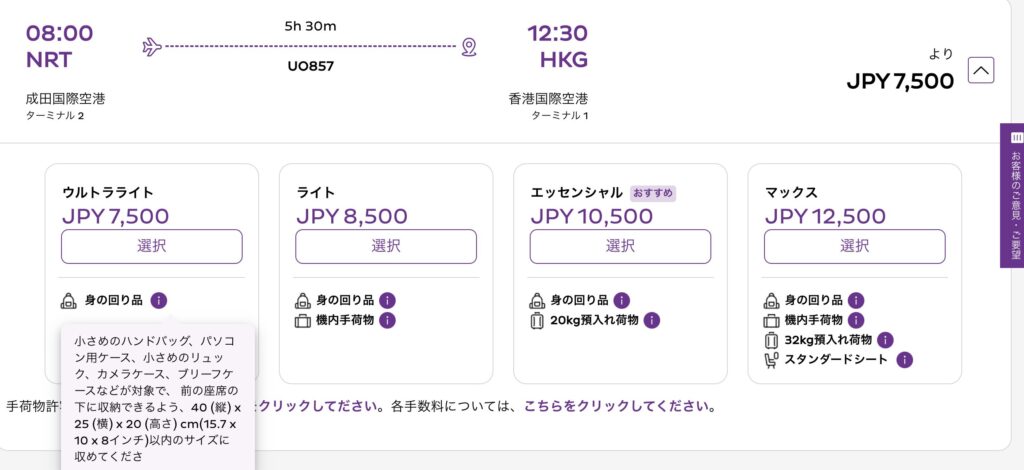The height and width of the screenshot is (470, 1024).
Task: Click the personal item bag icon in マックス
Action: pyautogui.click(x=771, y=300)
